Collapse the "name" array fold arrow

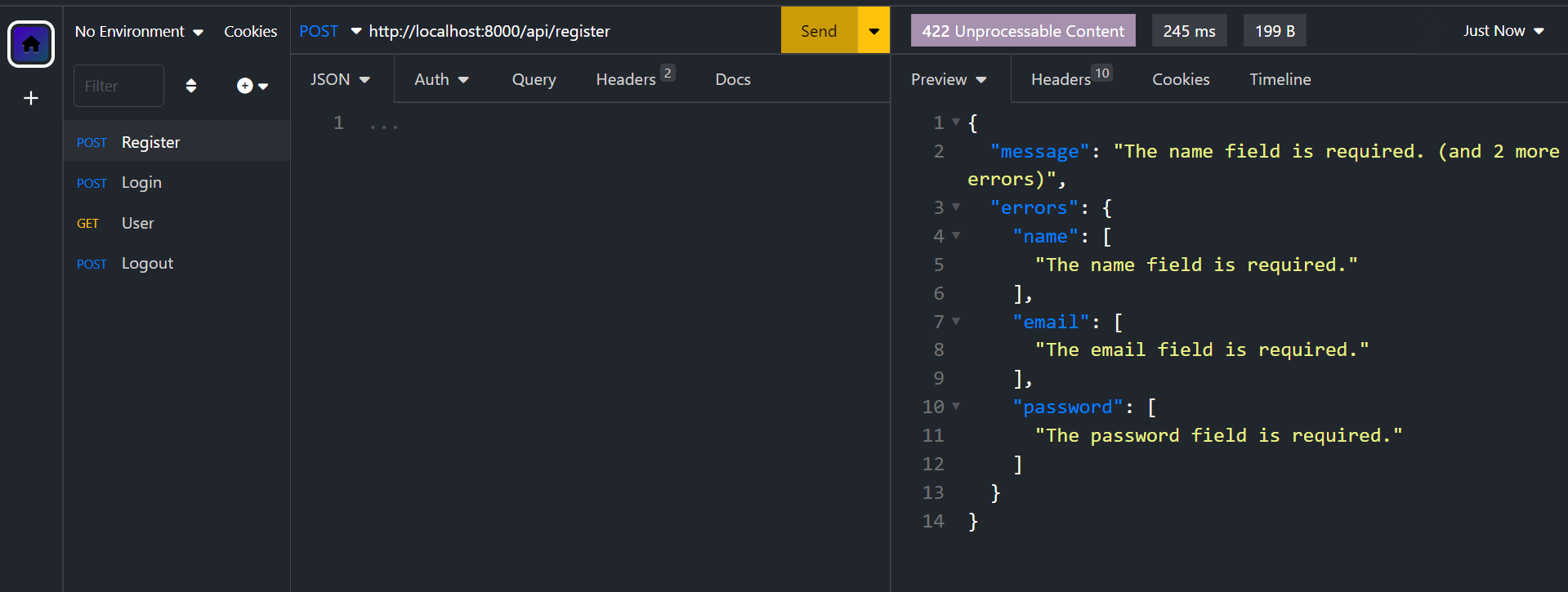[956, 236]
